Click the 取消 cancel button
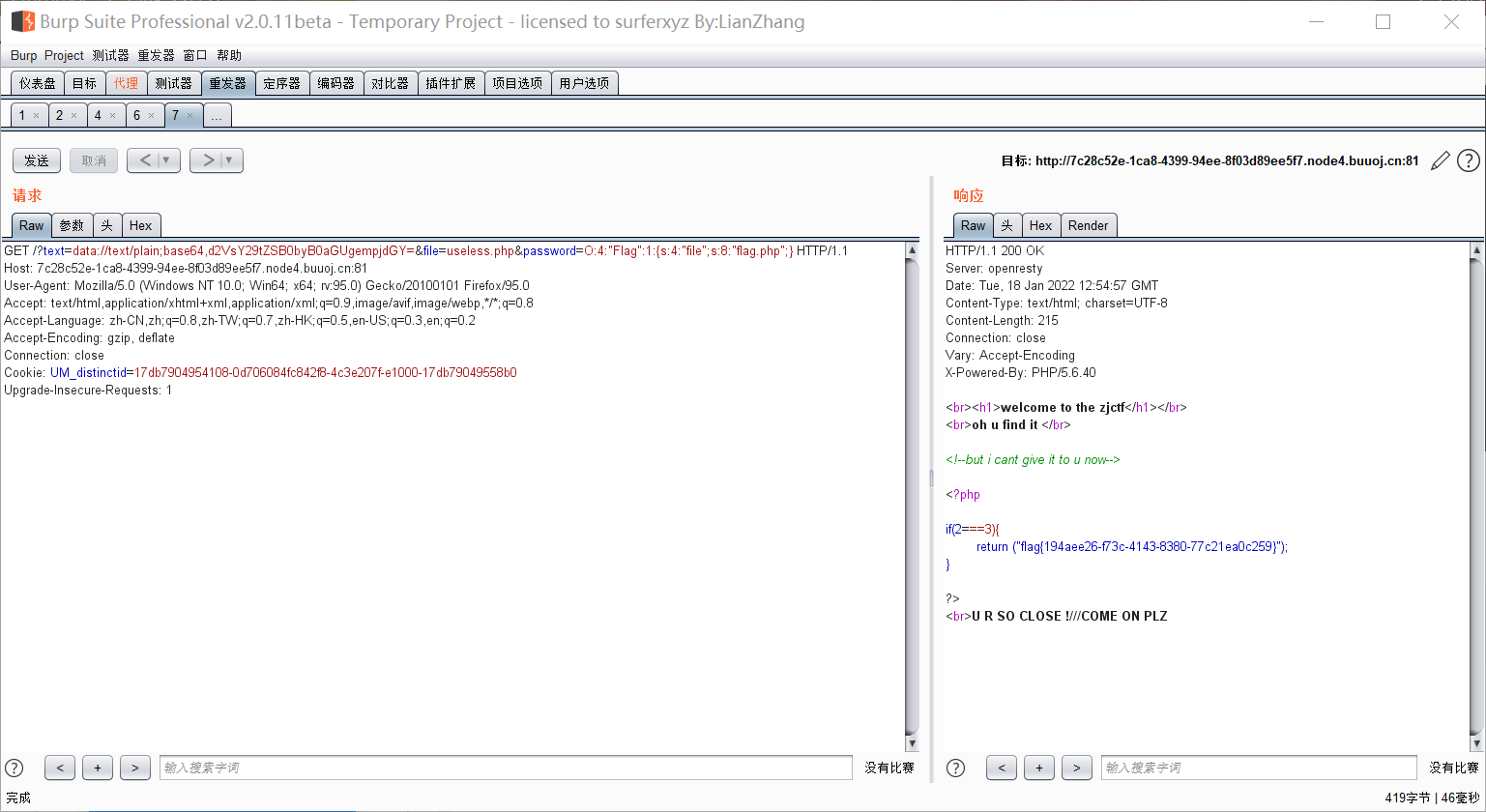1486x812 pixels. point(94,160)
